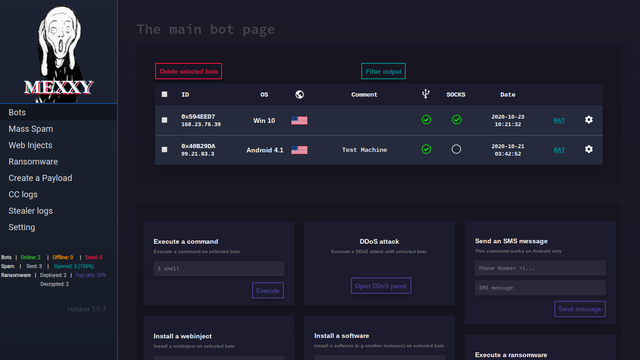
Task: Click the Opened: 3 (100%) spam statistic
Action: tap(74, 266)
